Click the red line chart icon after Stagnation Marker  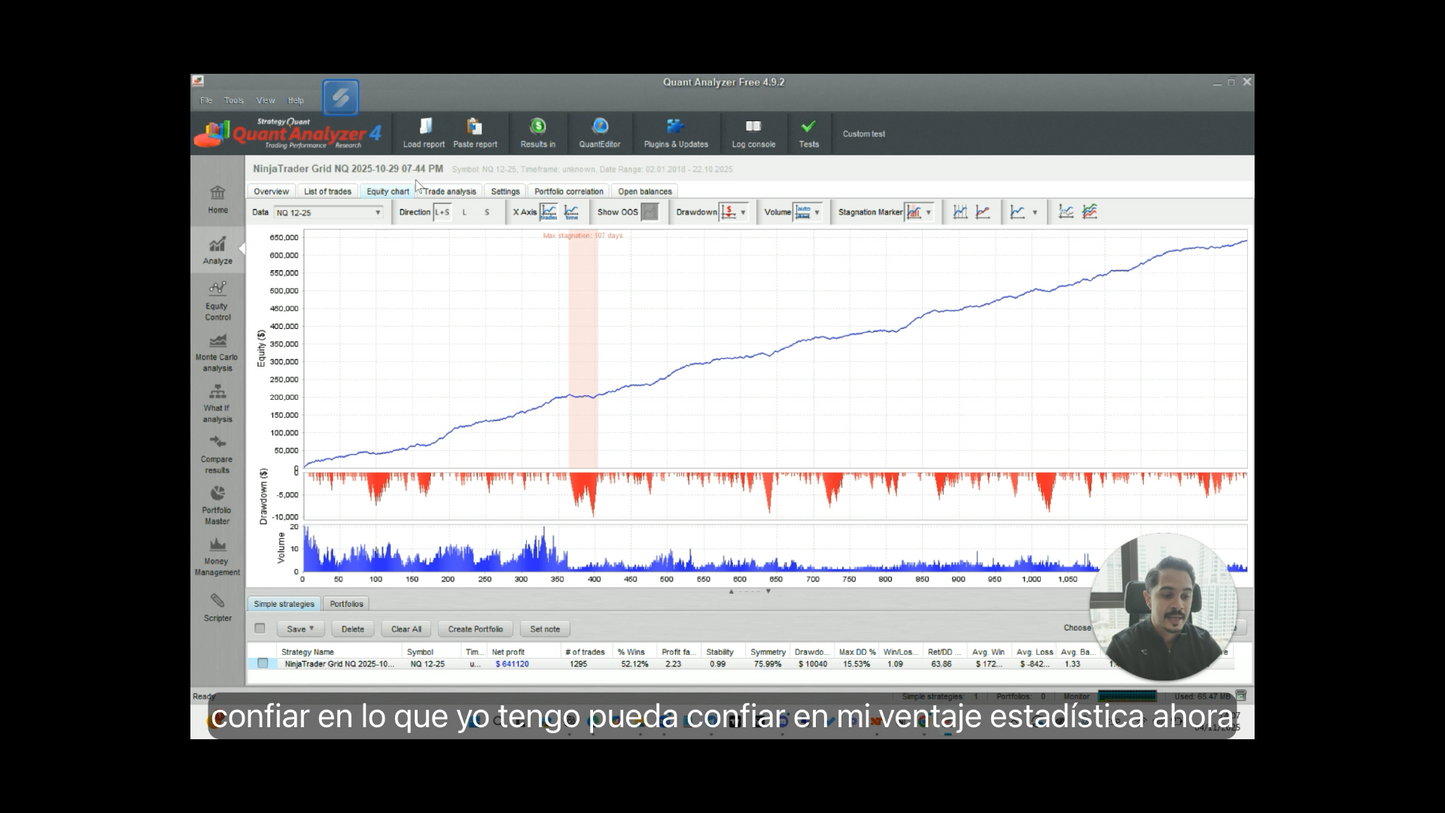coord(983,212)
